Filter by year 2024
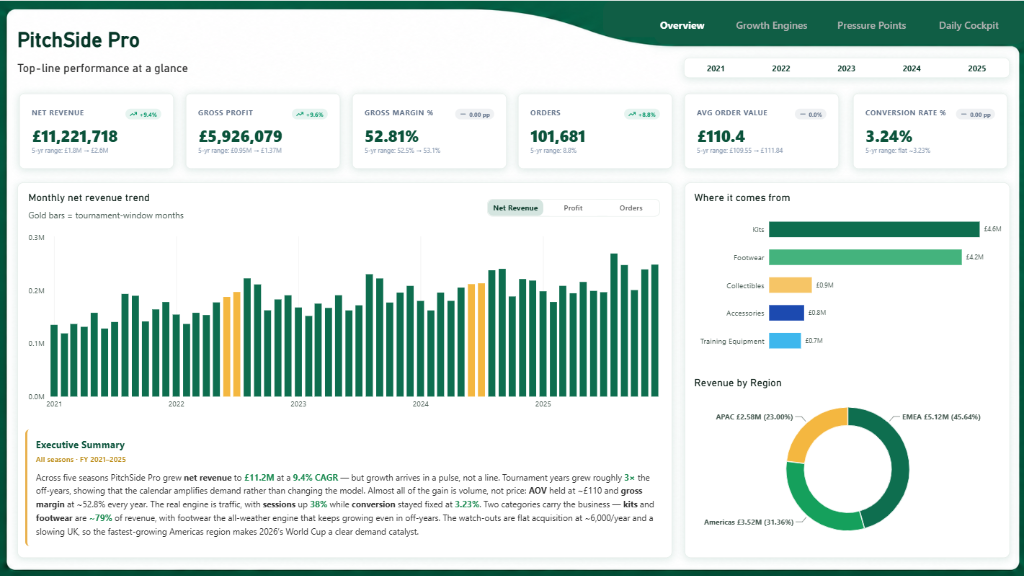This screenshot has width=1024, height=576. 912,68
